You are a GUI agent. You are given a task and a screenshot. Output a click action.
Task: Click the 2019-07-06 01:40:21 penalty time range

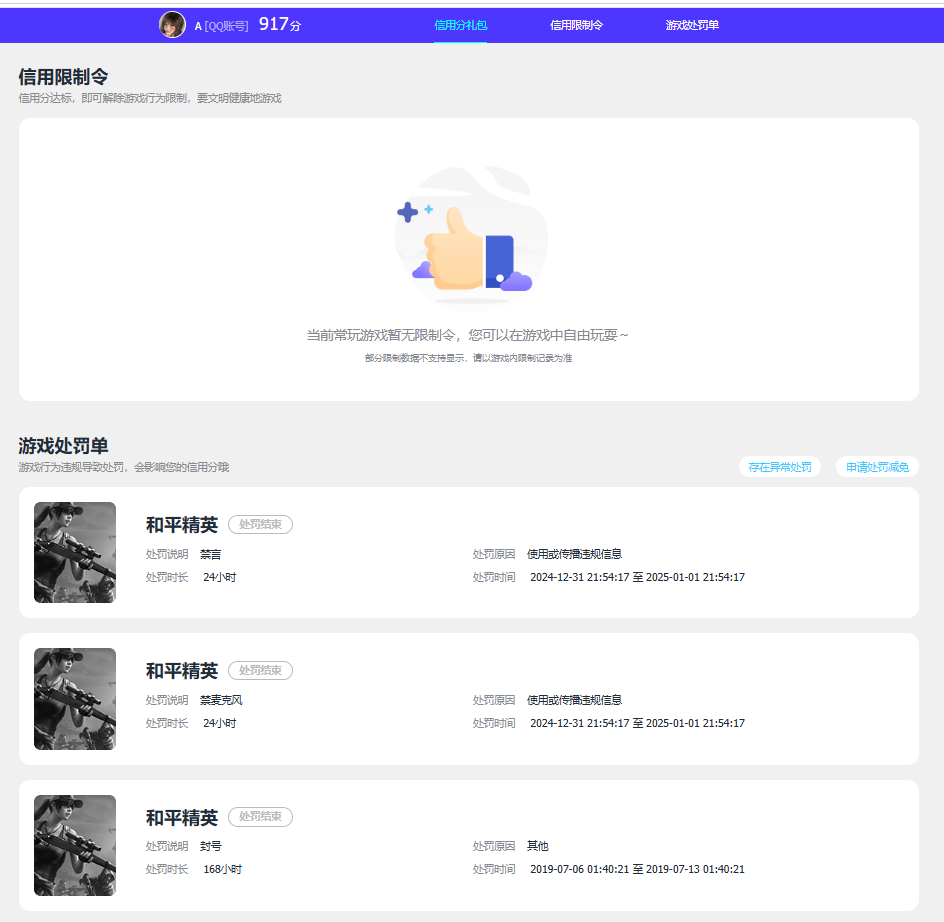click(x=638, y=869)
